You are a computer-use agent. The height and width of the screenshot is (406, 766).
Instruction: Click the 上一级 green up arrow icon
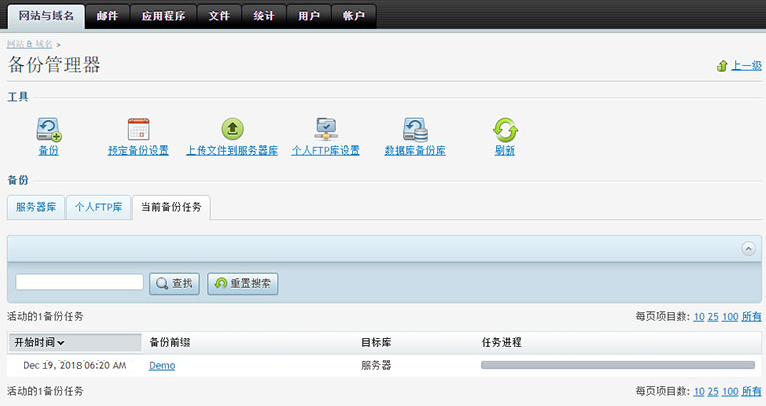coord(722,66)
